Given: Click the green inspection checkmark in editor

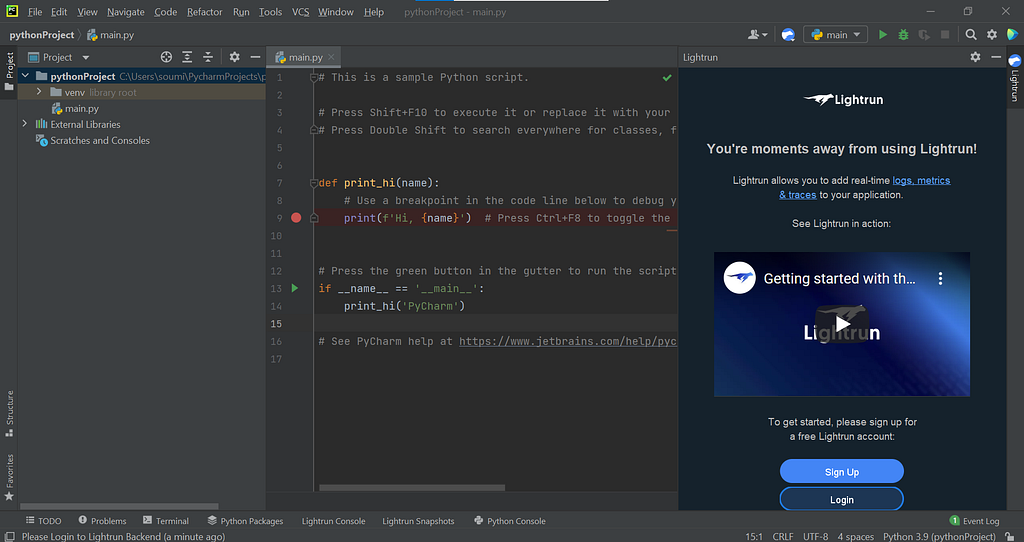Looking at the screenshot, I should coord(667,78).
